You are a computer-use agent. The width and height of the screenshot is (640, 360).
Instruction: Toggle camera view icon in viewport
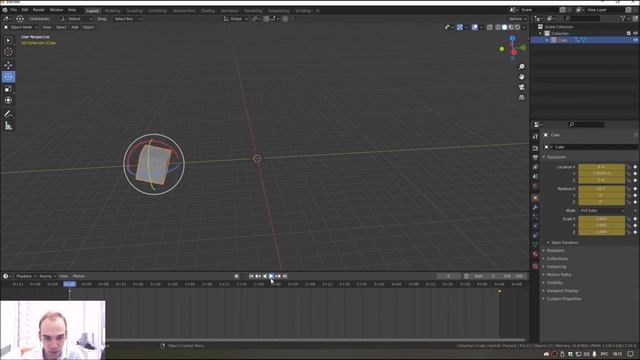522,87
